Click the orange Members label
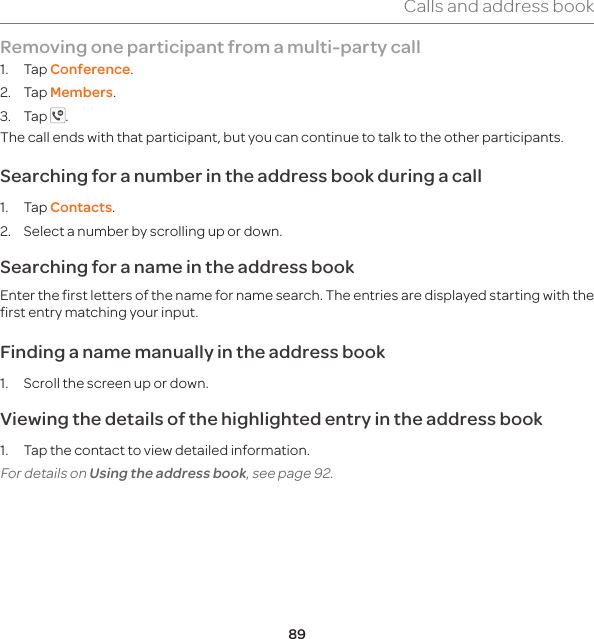The image size is (594, 639). click(81, 93)
